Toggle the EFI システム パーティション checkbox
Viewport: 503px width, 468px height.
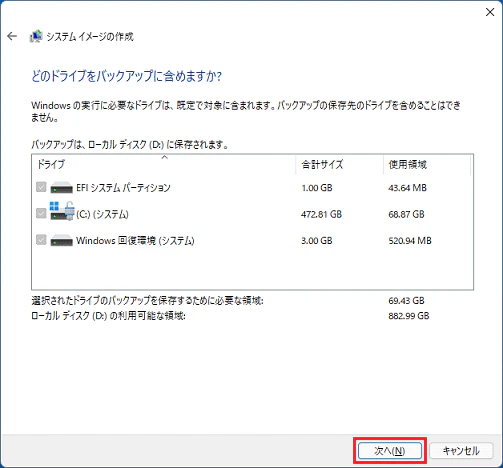[41, 187]
